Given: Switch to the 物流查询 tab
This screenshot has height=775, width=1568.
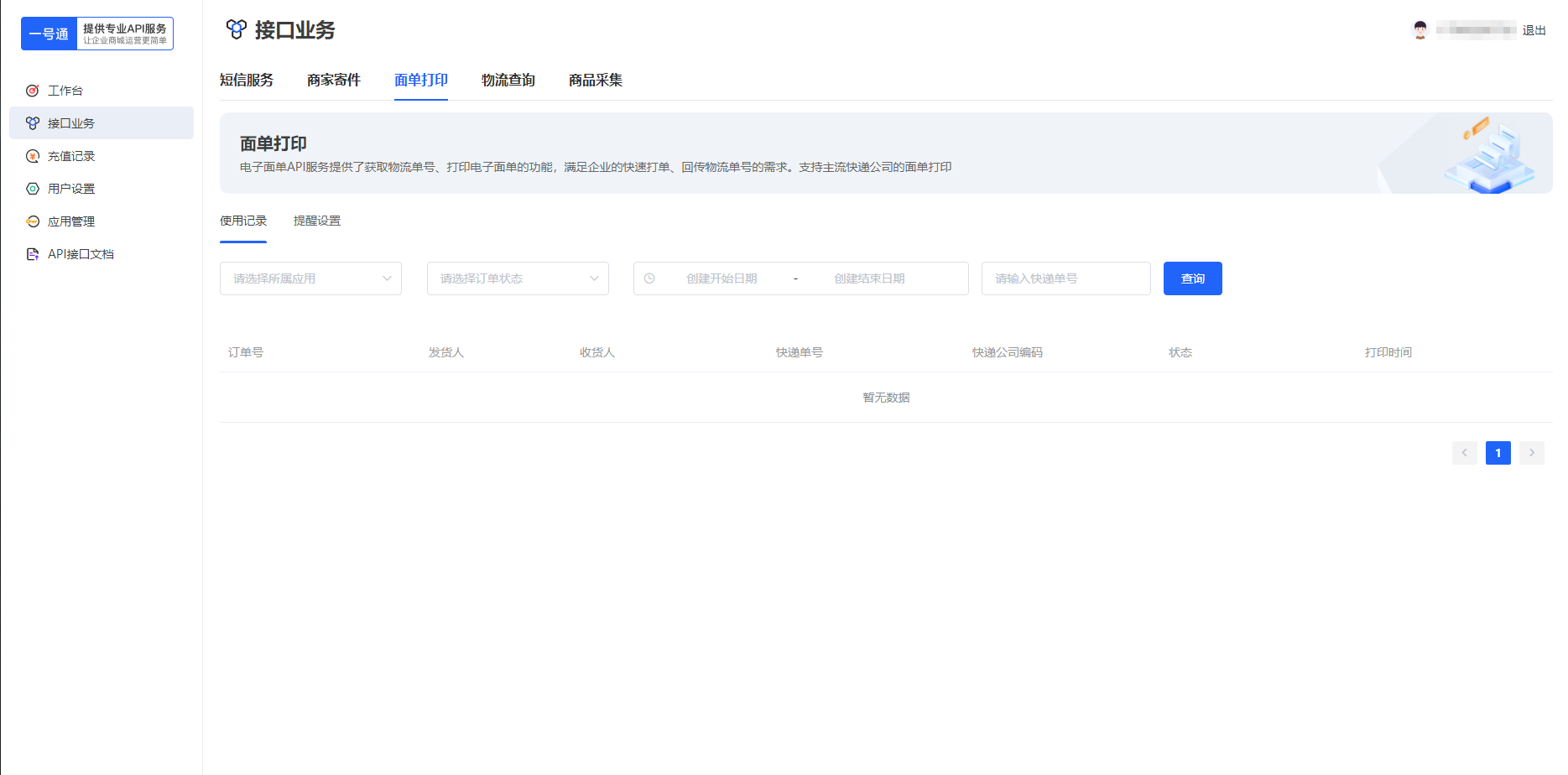Looking at the screenshot, I should click(x=508, y=81).
